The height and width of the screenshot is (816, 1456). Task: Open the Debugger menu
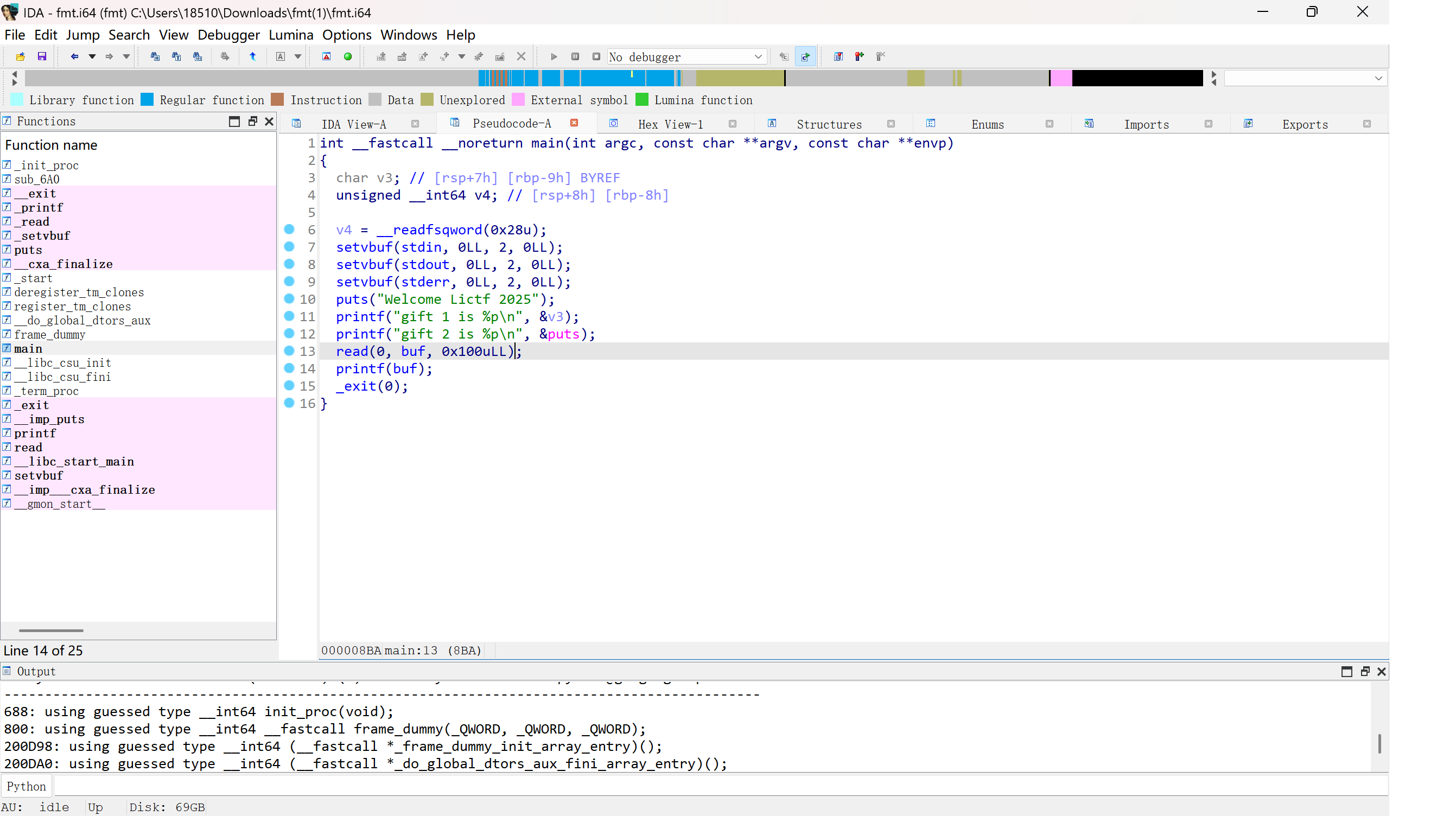(228, 35)
